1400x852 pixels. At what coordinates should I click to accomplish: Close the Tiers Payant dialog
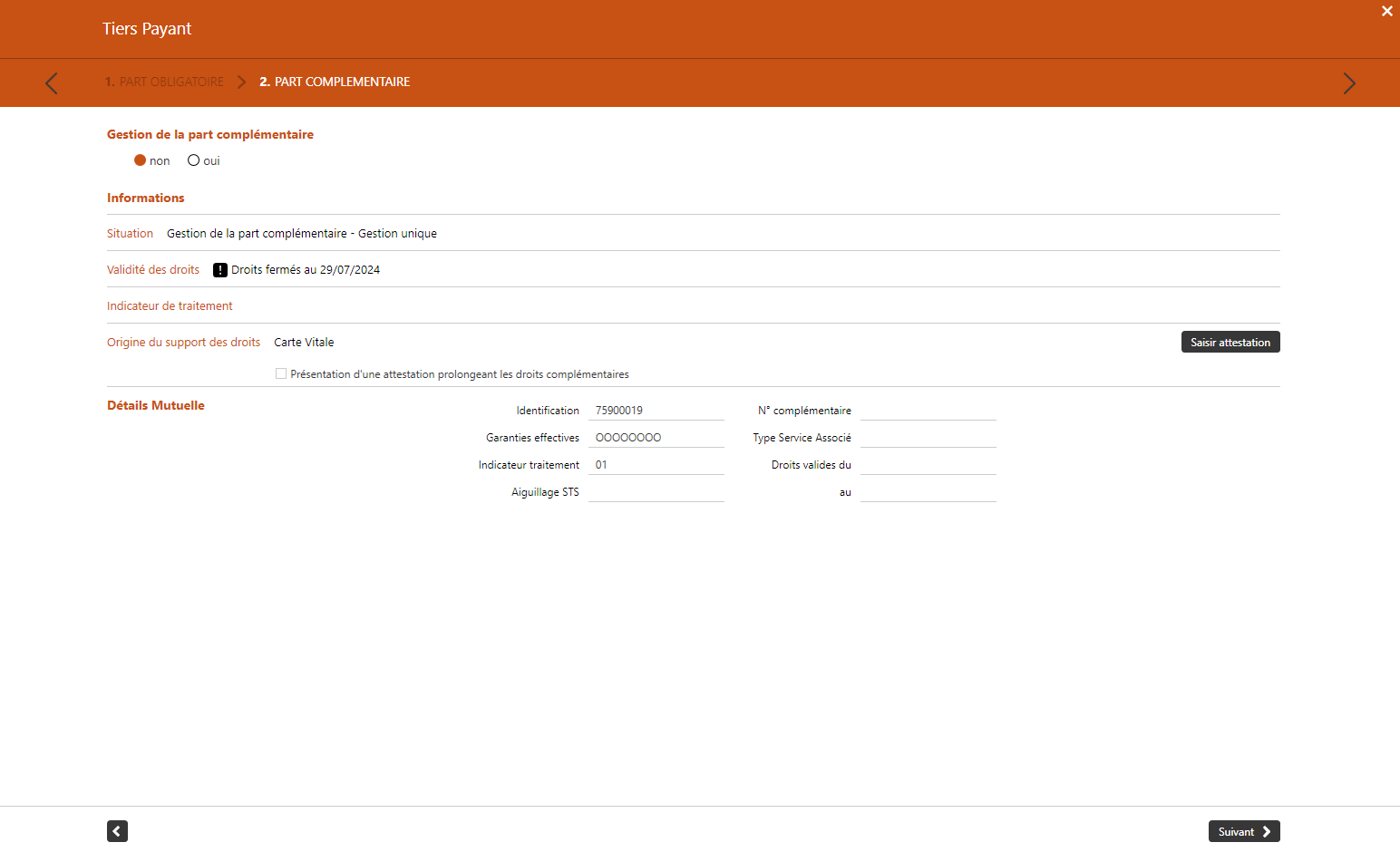point(1386,12)
